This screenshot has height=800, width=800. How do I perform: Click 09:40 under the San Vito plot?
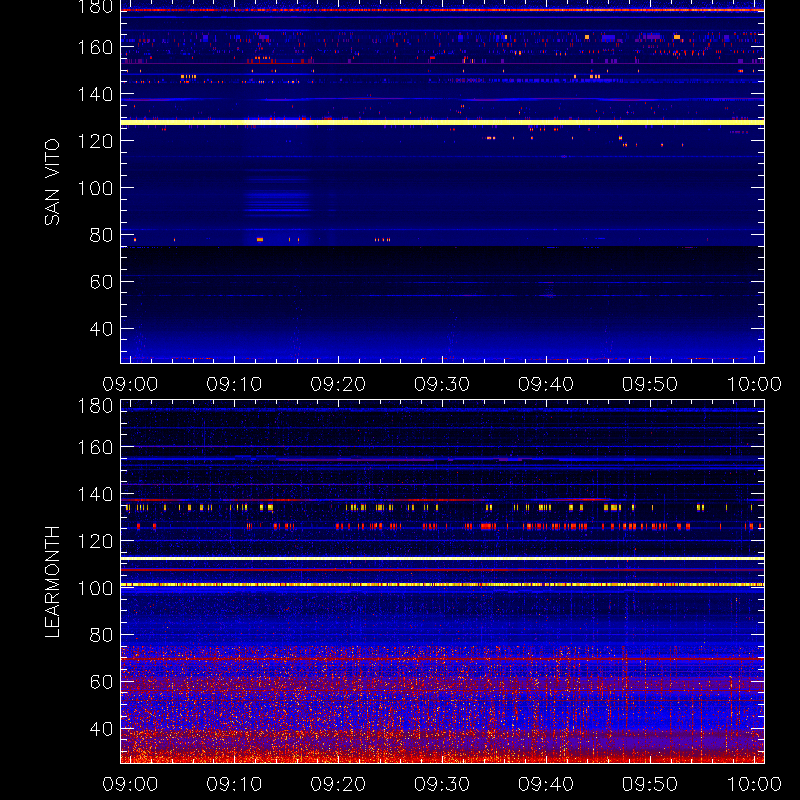click(x=546, y=384)
